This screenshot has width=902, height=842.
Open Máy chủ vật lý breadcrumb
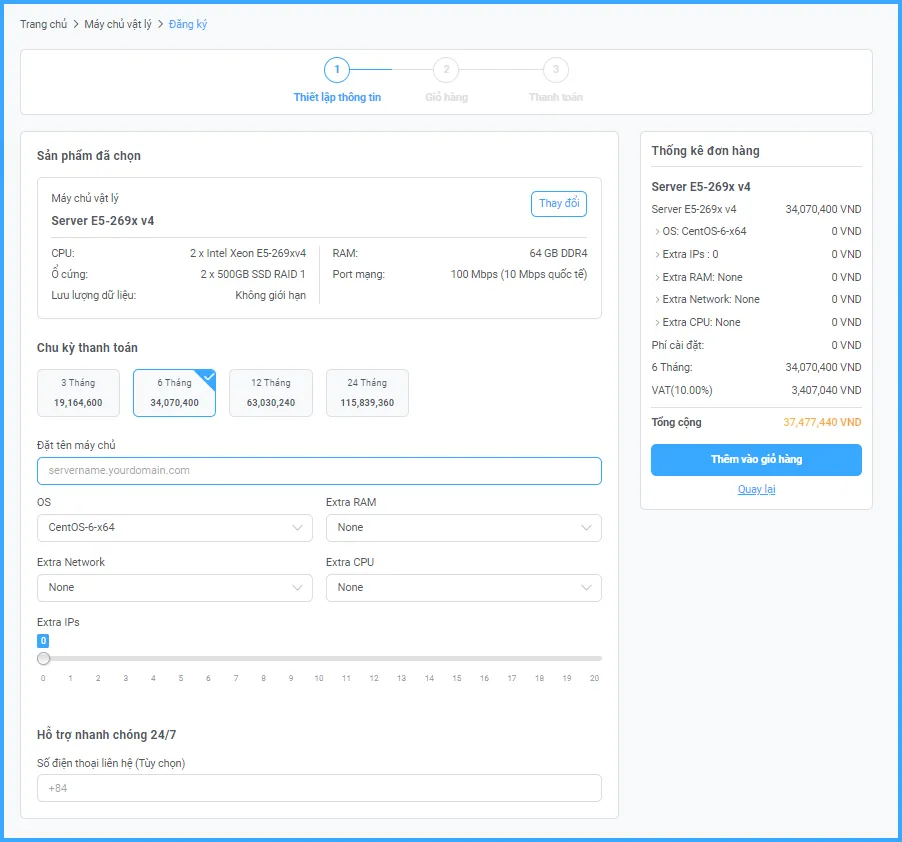pyautogui.click(x=118, y=24)
